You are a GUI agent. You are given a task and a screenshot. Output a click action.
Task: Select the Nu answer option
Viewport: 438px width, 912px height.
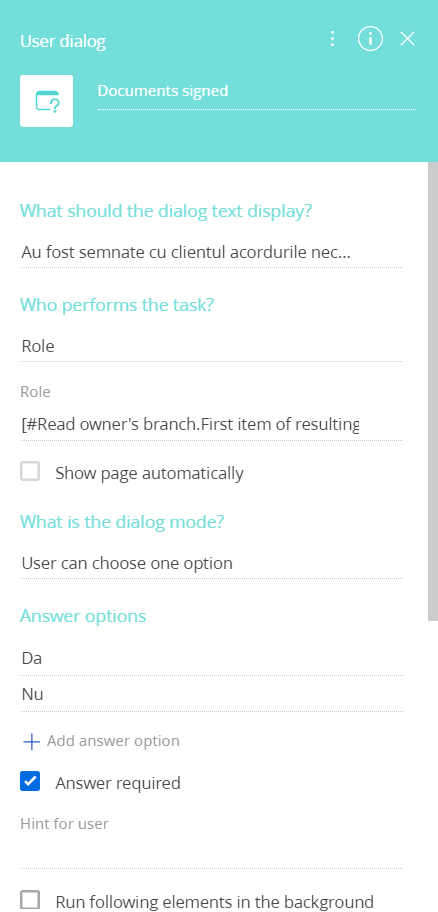click(212, 694)
